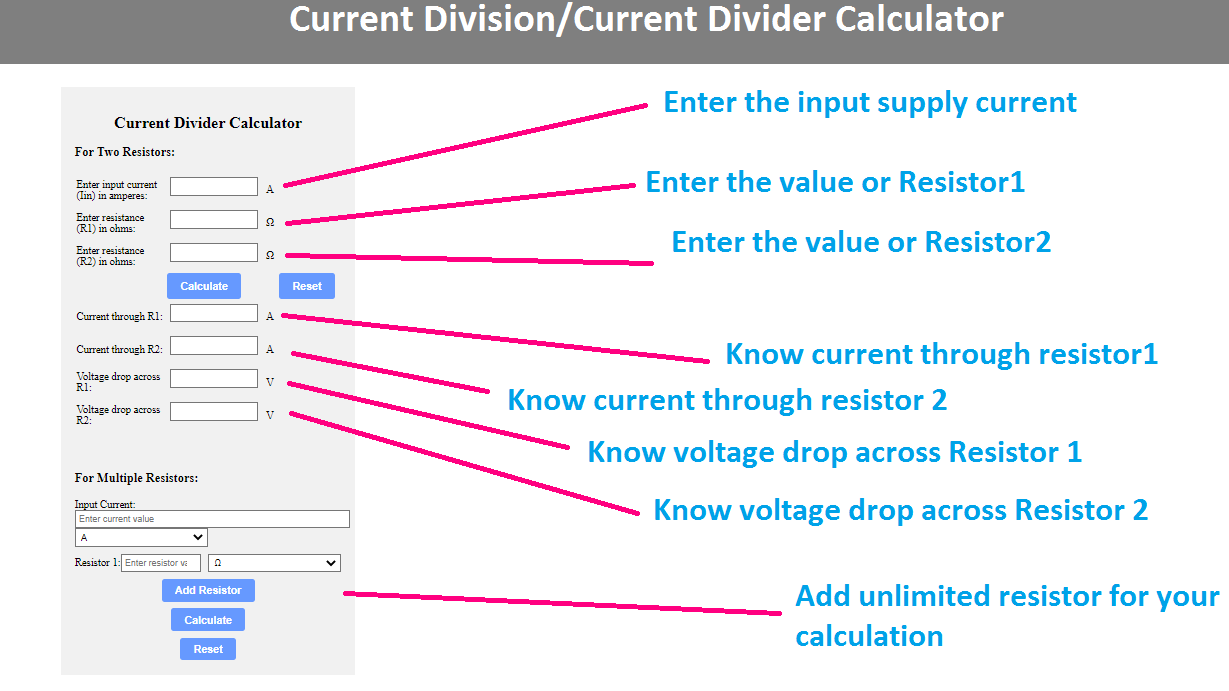Open the resistance unit dropdown showing Ω
Image resolution: width=1229 pixels, height=691 pixels.
(x=273, y=562)
